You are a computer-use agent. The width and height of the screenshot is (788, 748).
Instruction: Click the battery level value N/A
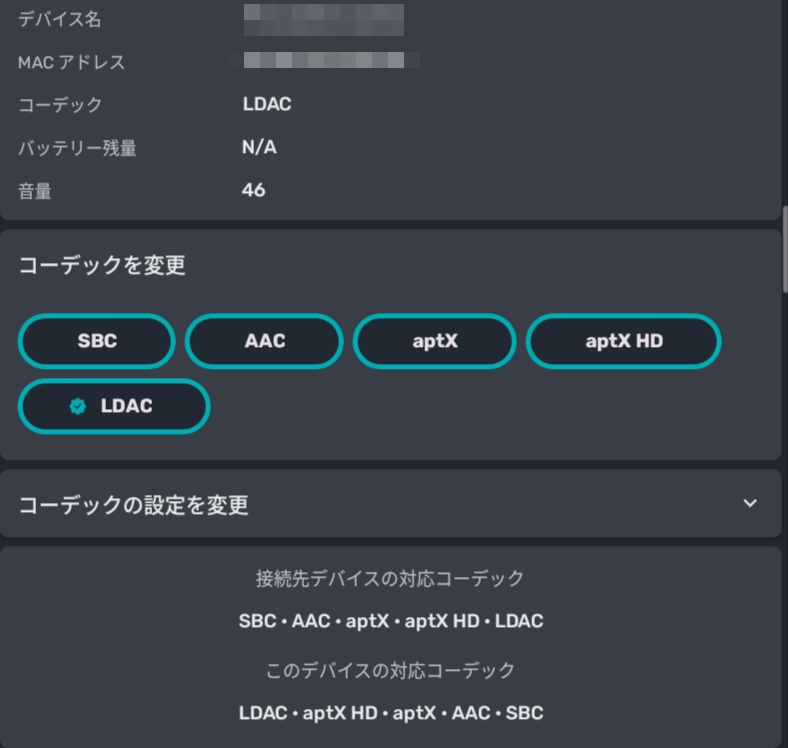(259, 147)
